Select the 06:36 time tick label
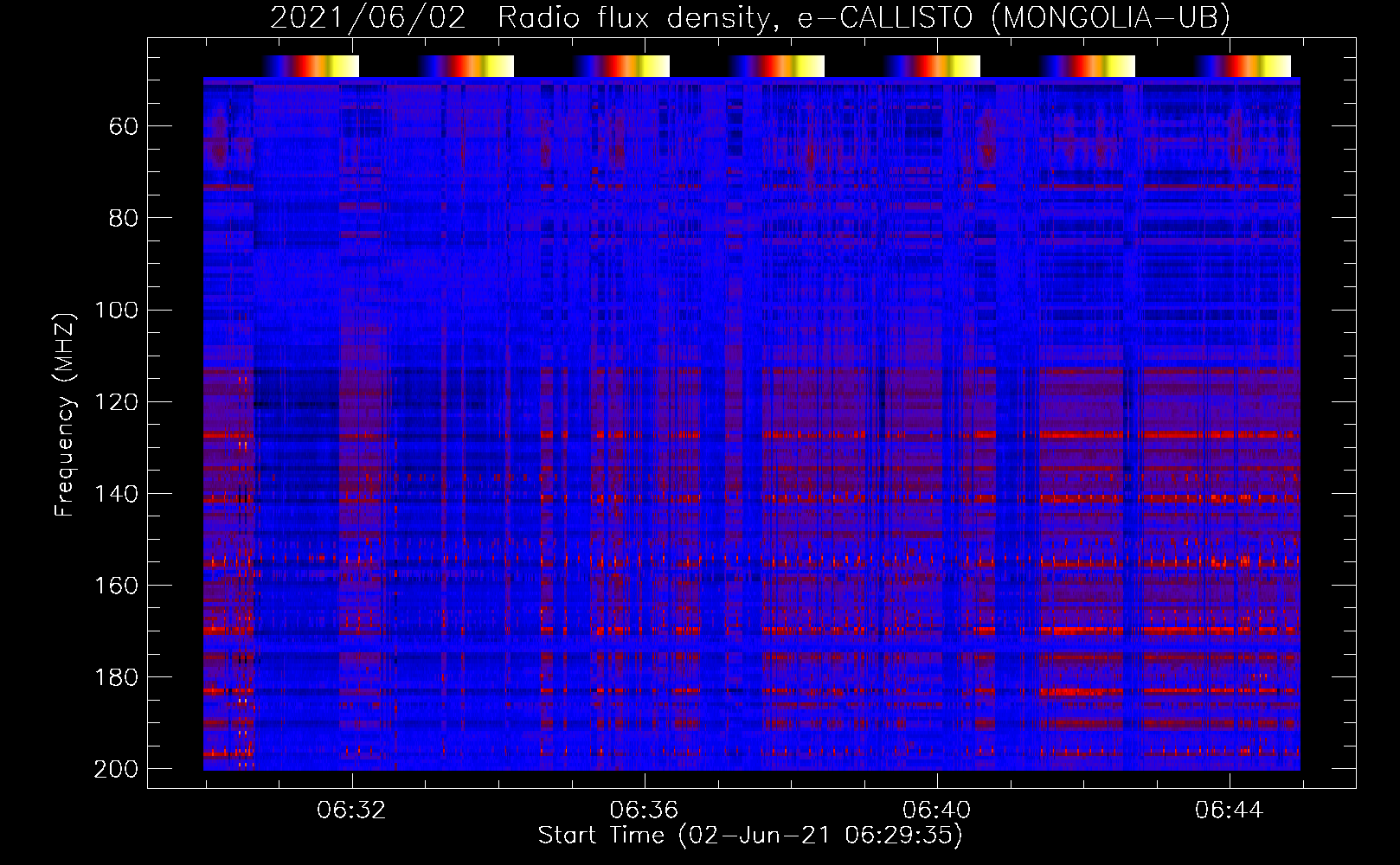The height and width of the screenshot is (865, 1400). [x=644, y=811]
